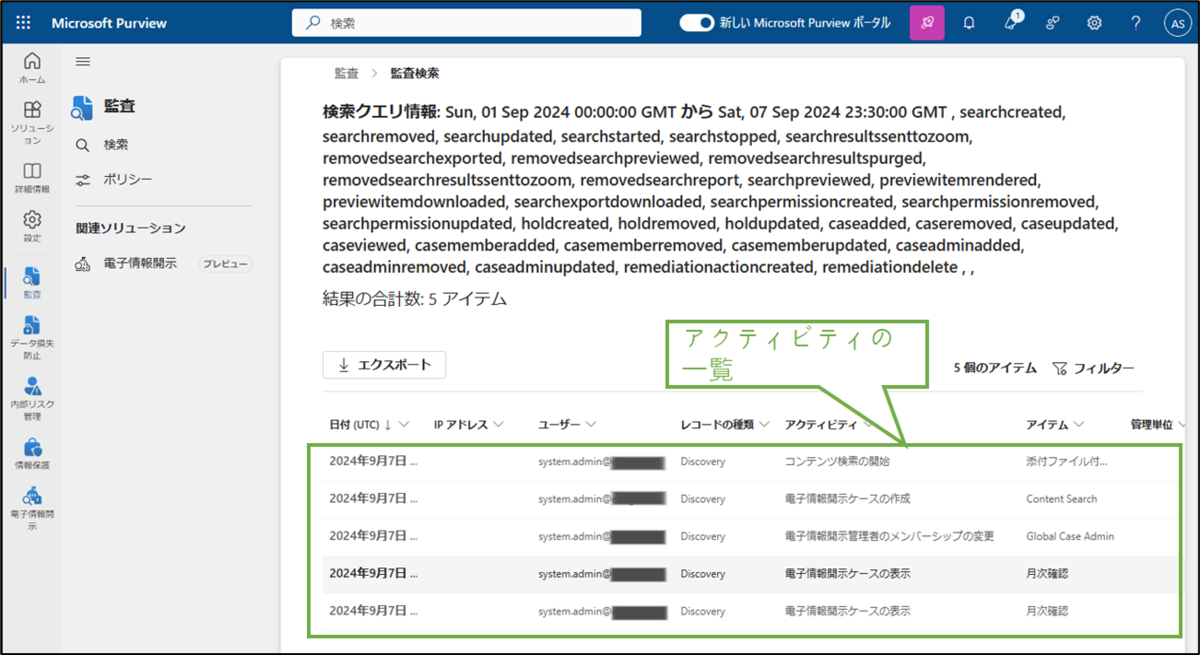Click the 添付ファイル付... item cell
The width and height of the screenshot is (1200, 655).
(x=1066, y=461)
